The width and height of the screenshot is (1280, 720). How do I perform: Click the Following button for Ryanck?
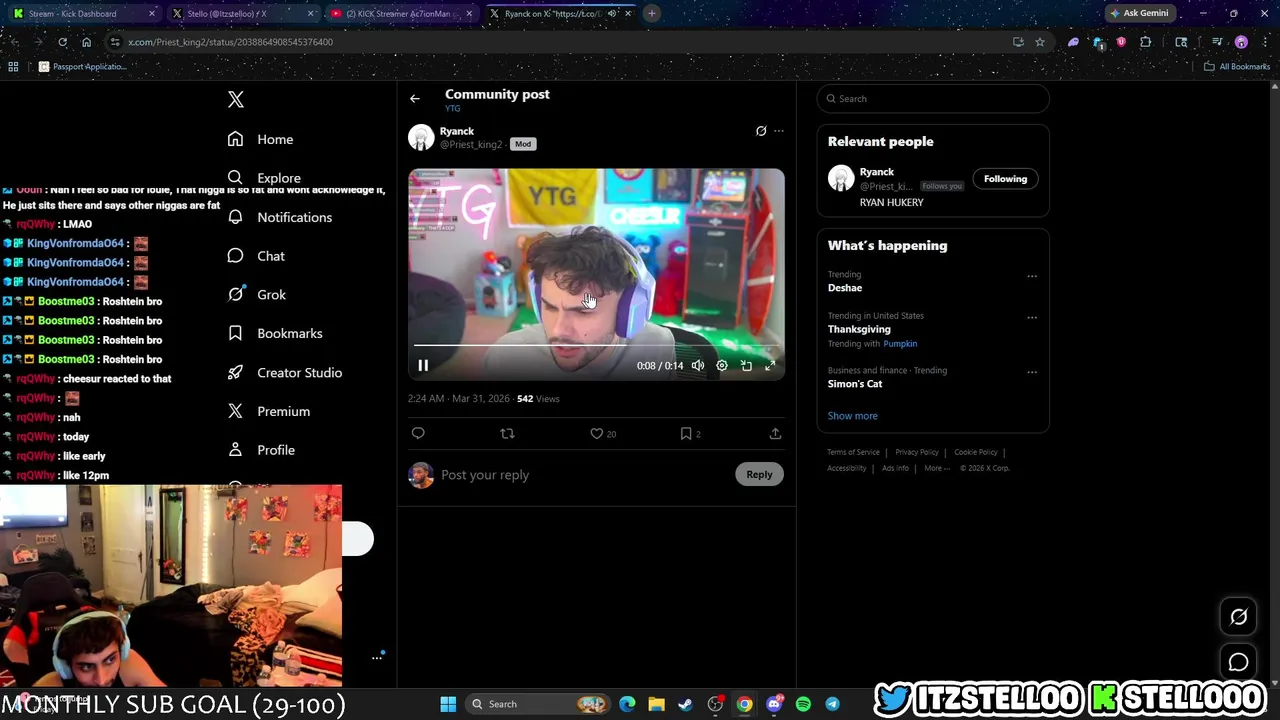1005,179
